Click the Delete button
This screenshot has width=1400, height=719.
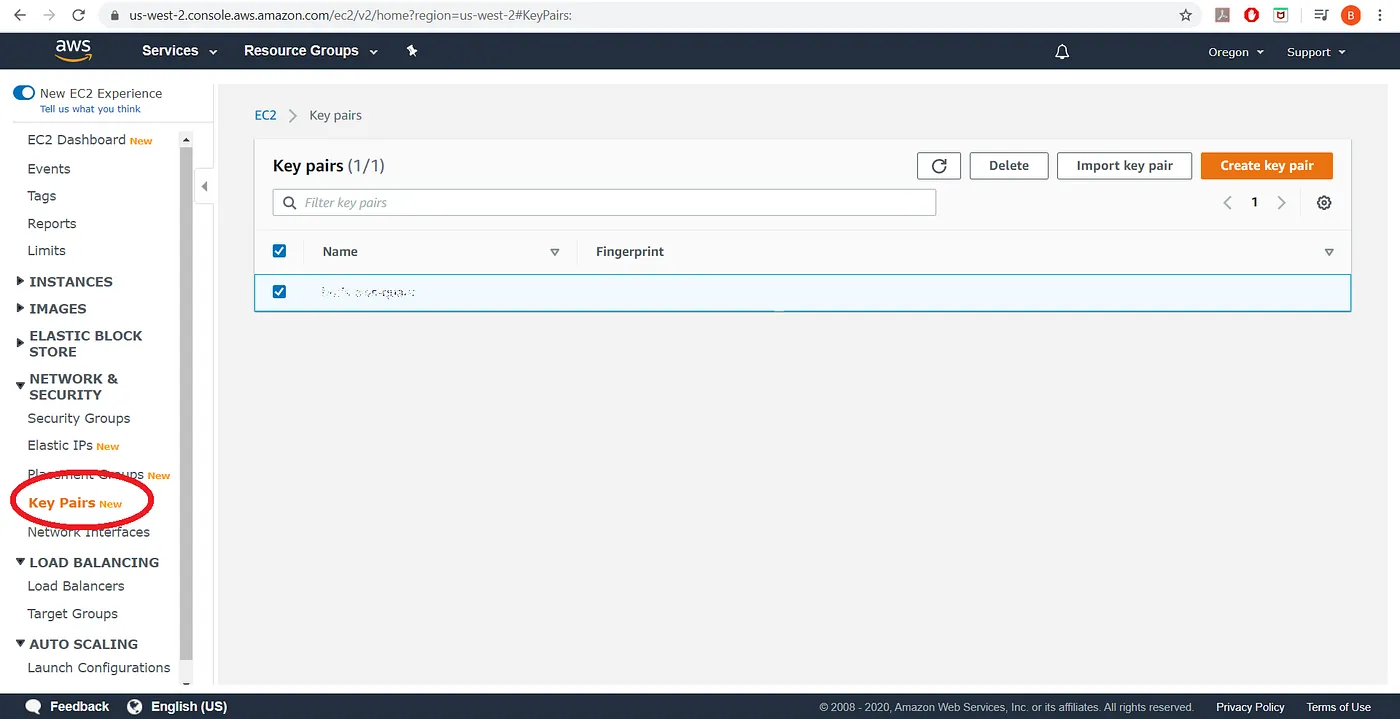1009,166
